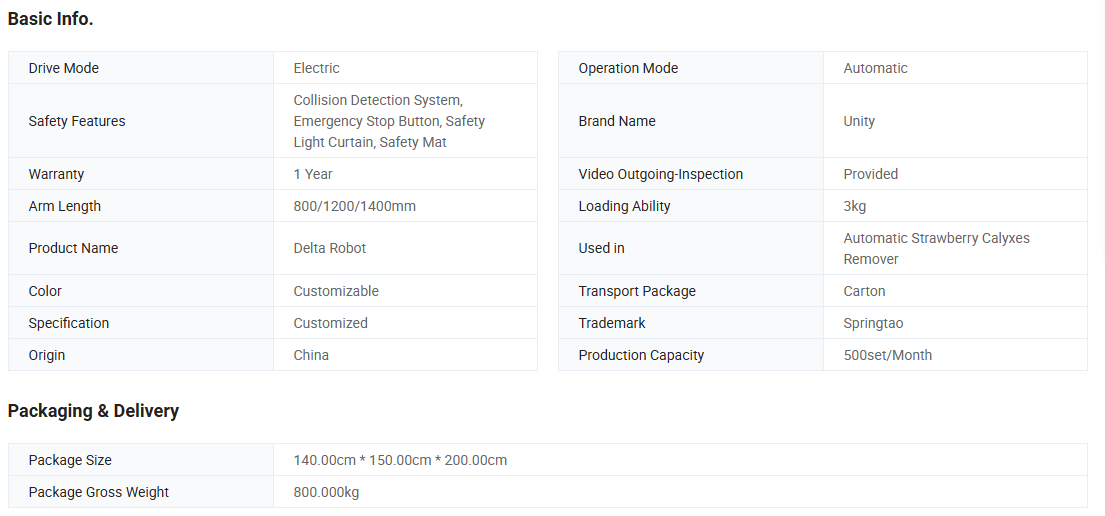Select the Unity brand name value
The image size is (1105, 516).
859,121
